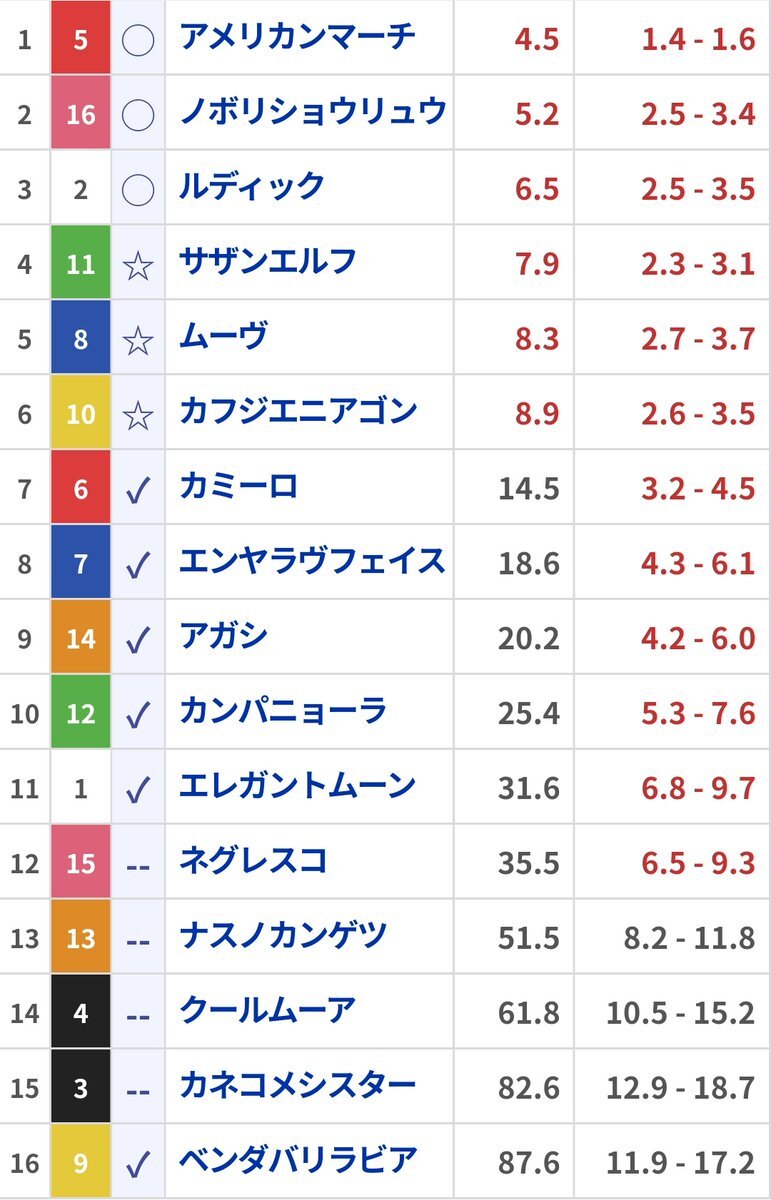Click the star mark for サザンエルフ
This screenshot has width=771, height=1200.
click(x=137, y=265)
